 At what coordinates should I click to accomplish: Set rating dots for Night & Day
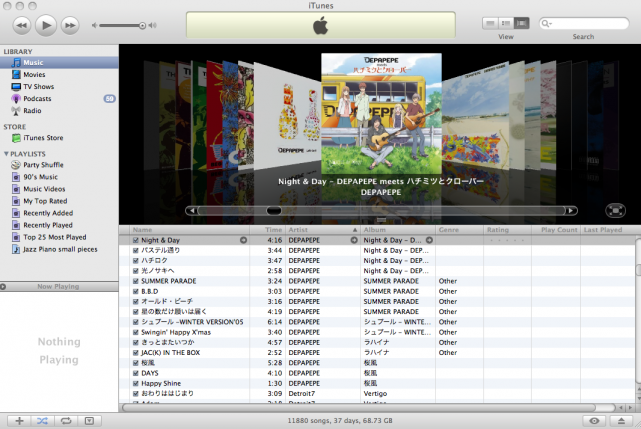coord(507,240)
